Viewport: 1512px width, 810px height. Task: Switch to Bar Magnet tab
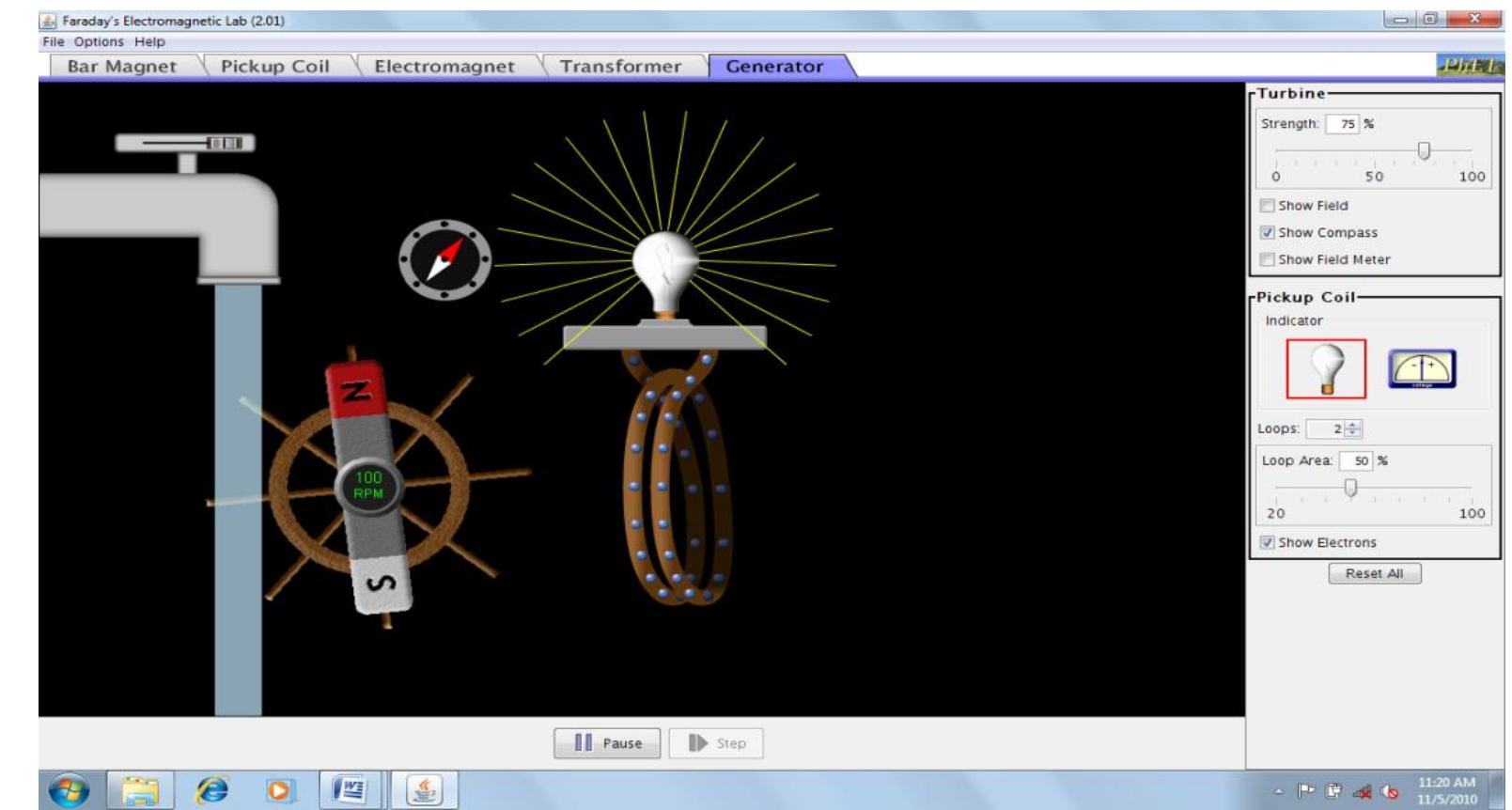coord(121,66)
